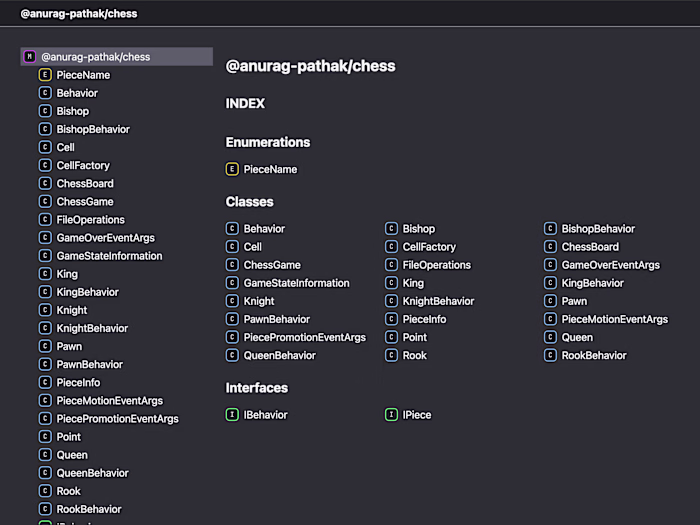Screen dimensions: 700x525
Task: Open ChessGame in the sidebar
Action: point(85,202)
